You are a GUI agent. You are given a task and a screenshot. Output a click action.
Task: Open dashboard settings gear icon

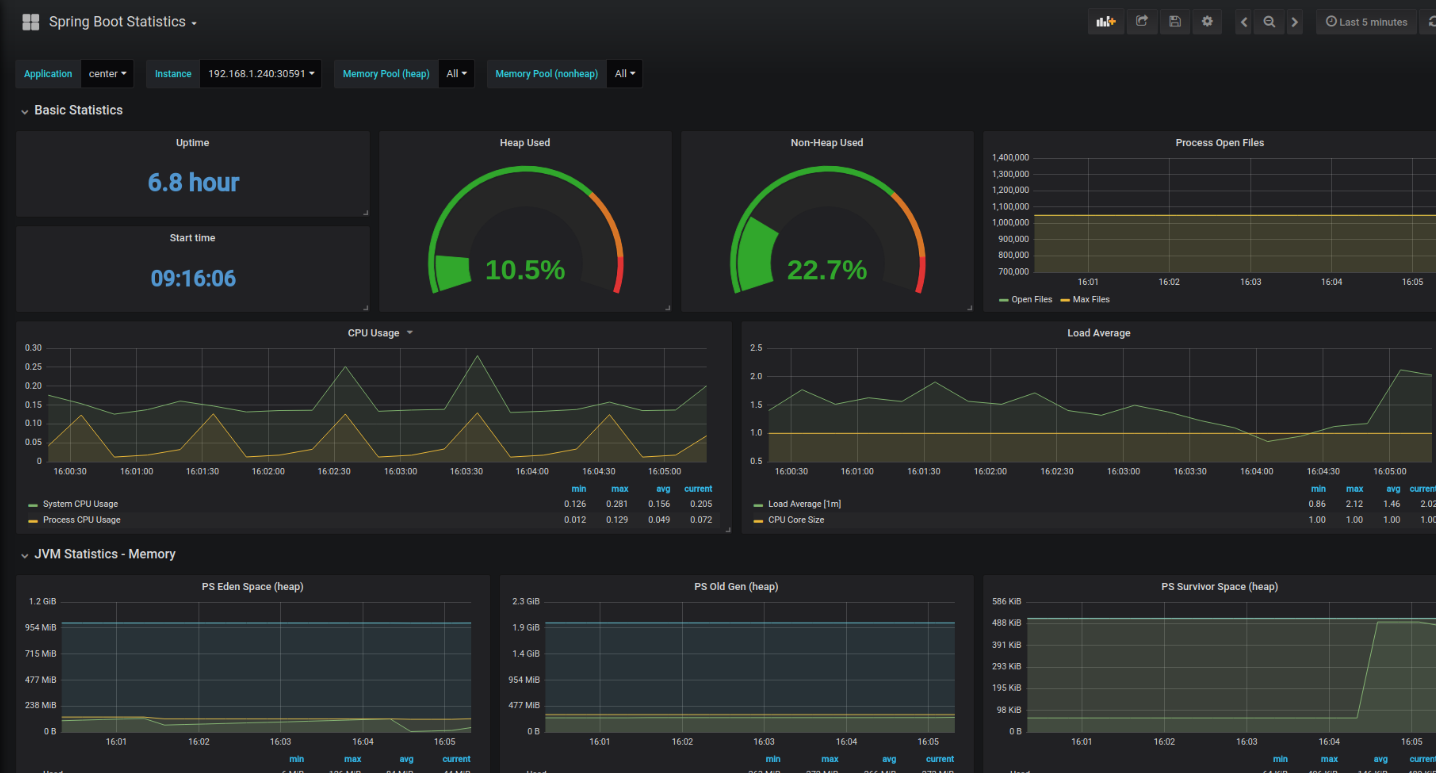coord(1207,22)
